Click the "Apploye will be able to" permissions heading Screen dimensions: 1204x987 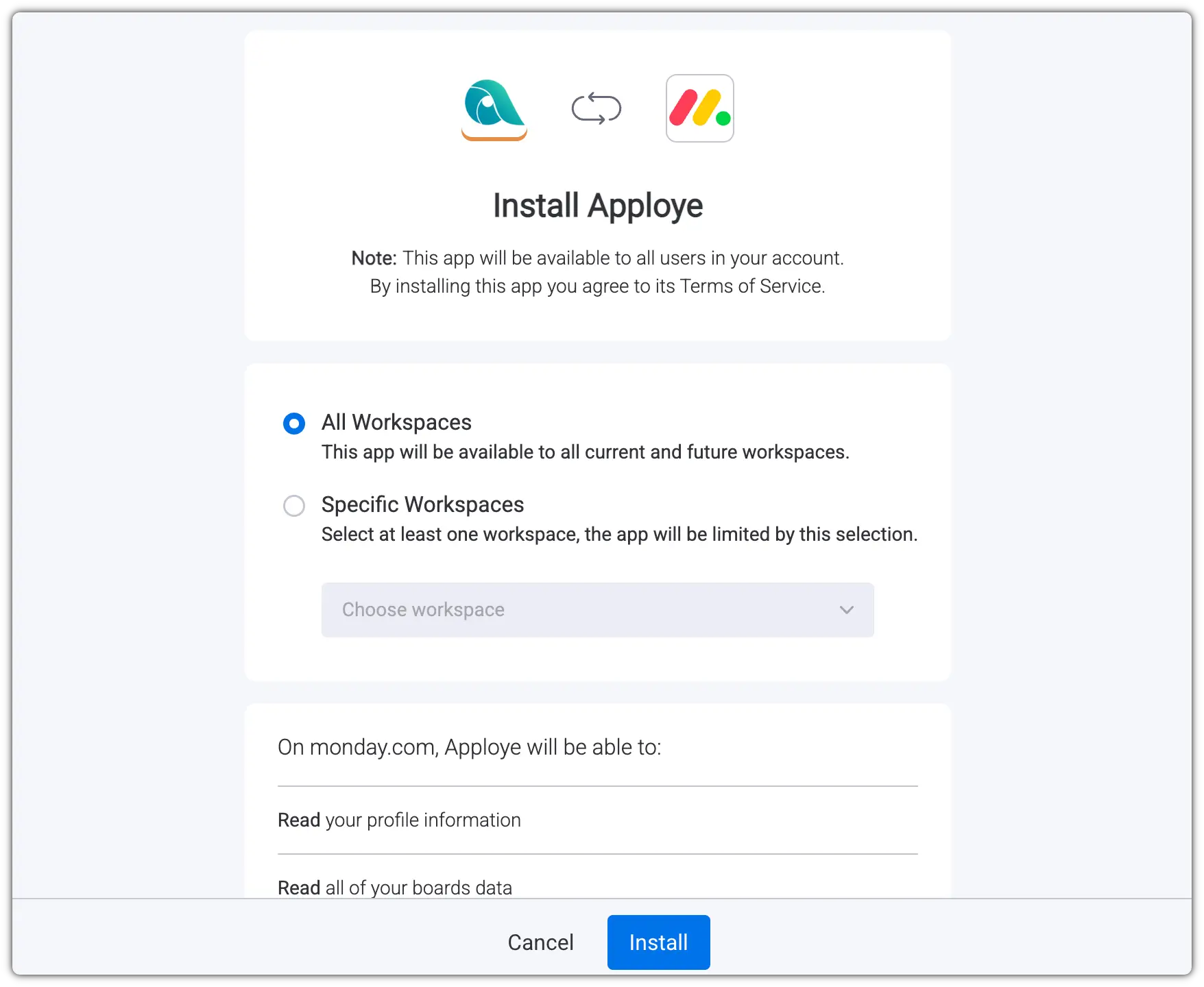pyautogui.click(x=469, y=747)
